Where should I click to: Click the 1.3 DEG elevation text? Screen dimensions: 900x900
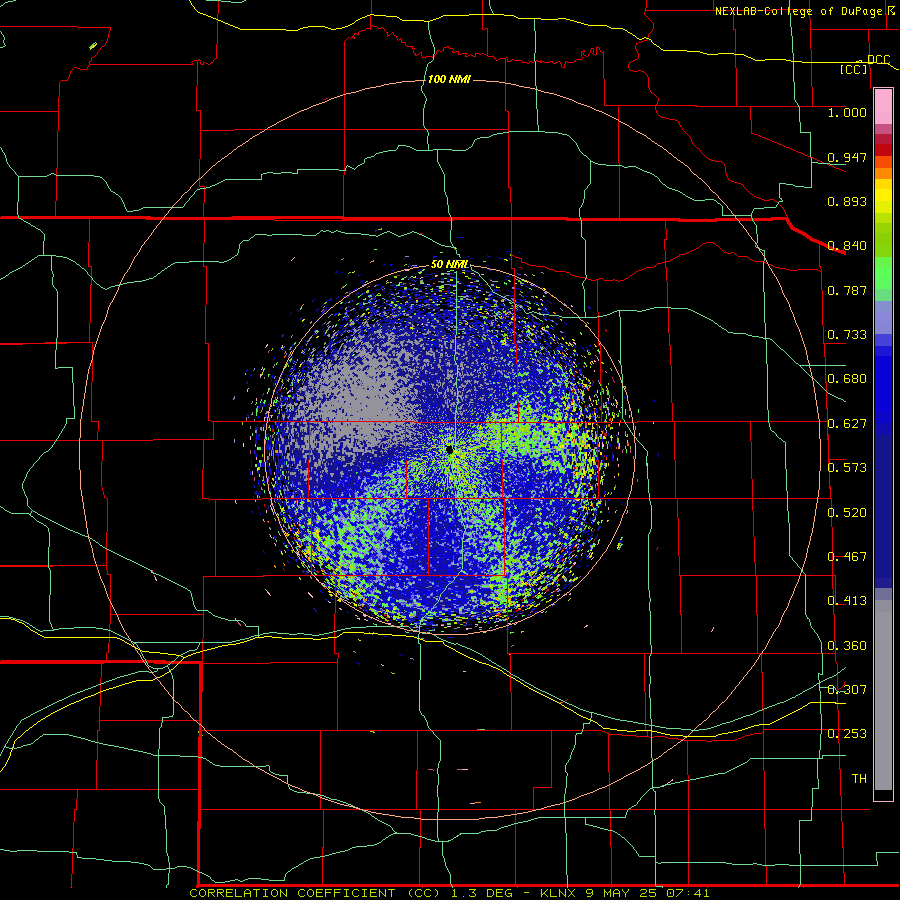(x=481, y=893)
